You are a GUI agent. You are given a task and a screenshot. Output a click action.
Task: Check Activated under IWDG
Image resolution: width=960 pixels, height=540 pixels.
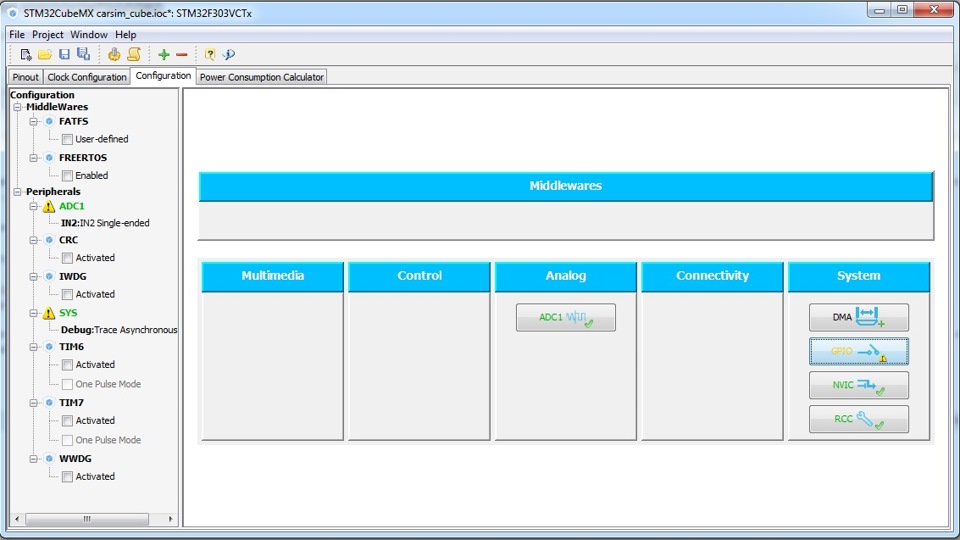click(x=67, y=294)
